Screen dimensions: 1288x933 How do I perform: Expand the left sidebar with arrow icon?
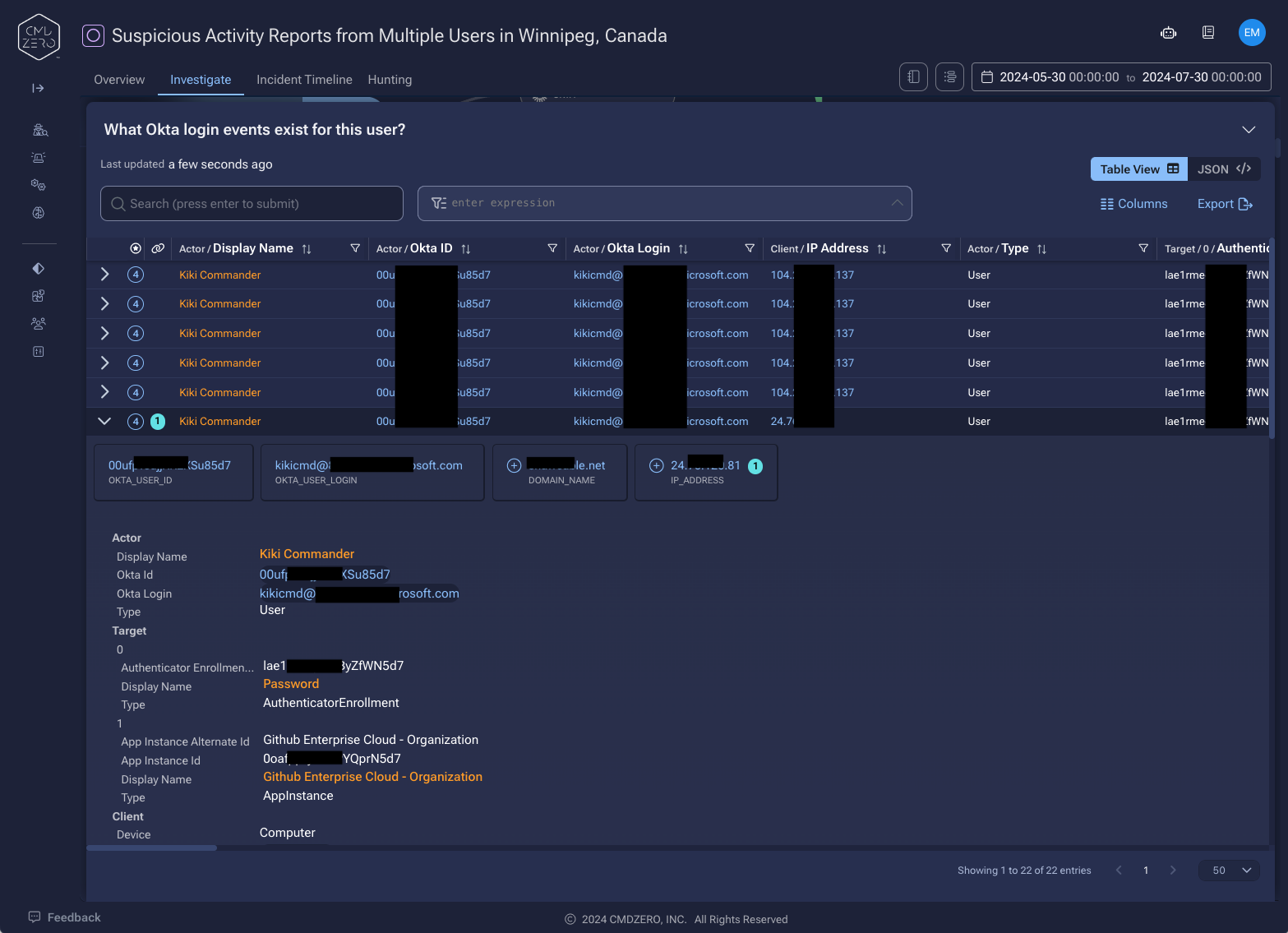[38, 88]
